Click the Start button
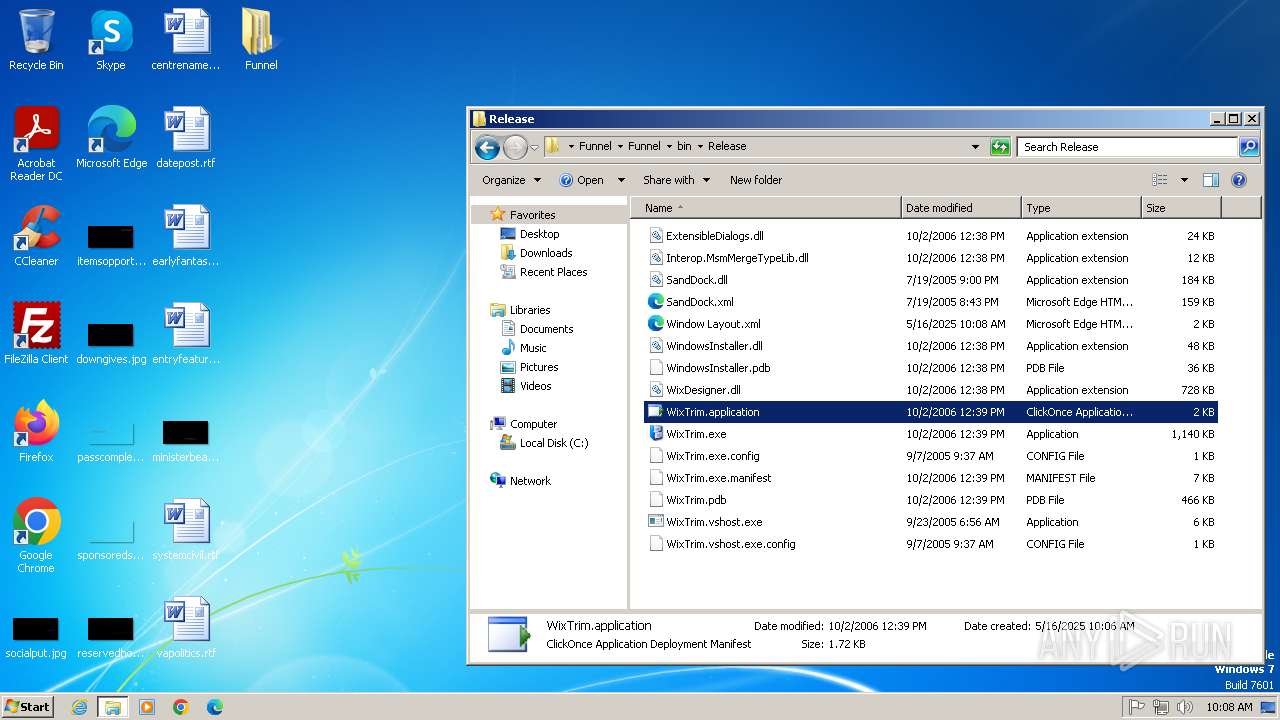 pyautogui.click(x=27, y=707)
